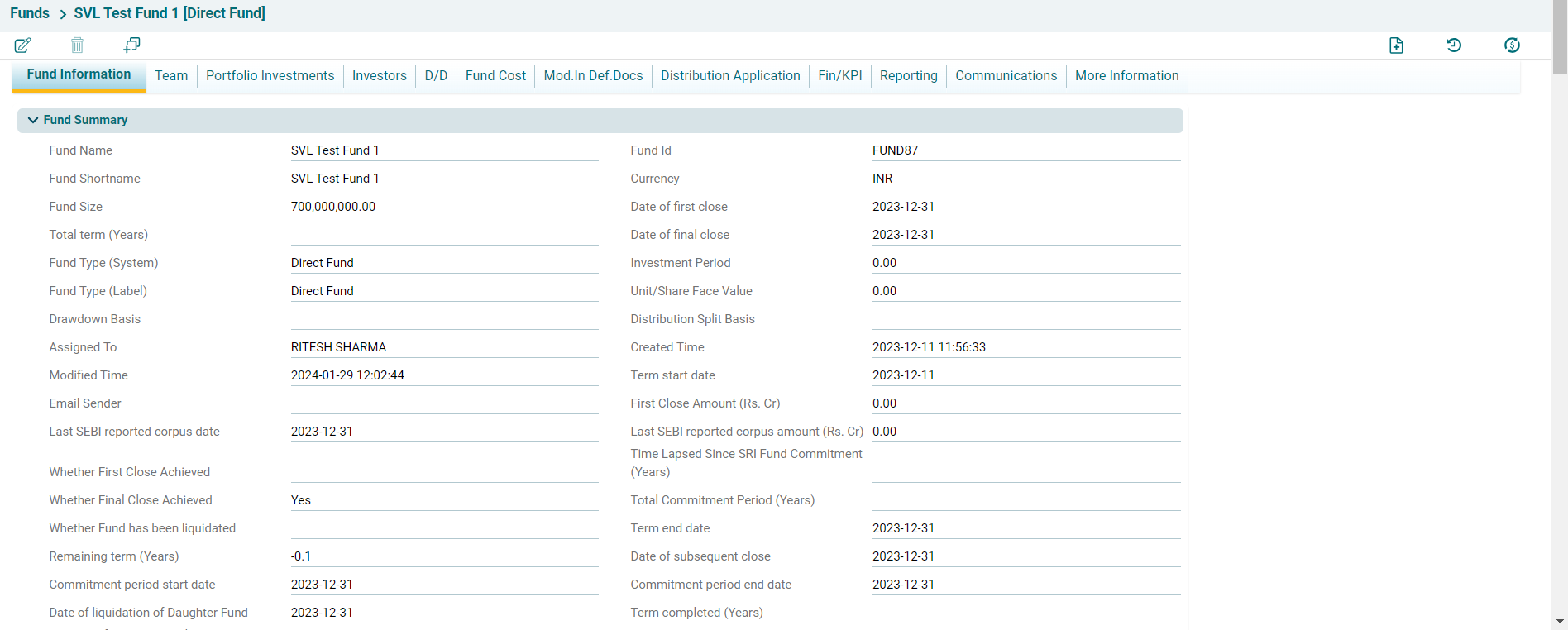Open the Communications tab

(1006, 76)
